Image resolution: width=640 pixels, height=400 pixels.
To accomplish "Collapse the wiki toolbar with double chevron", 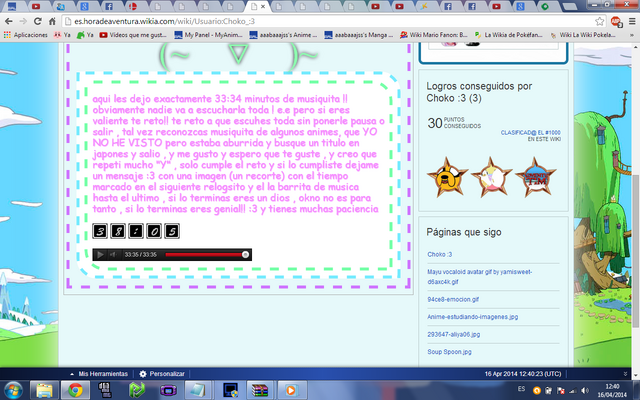I will pos(625,373).
